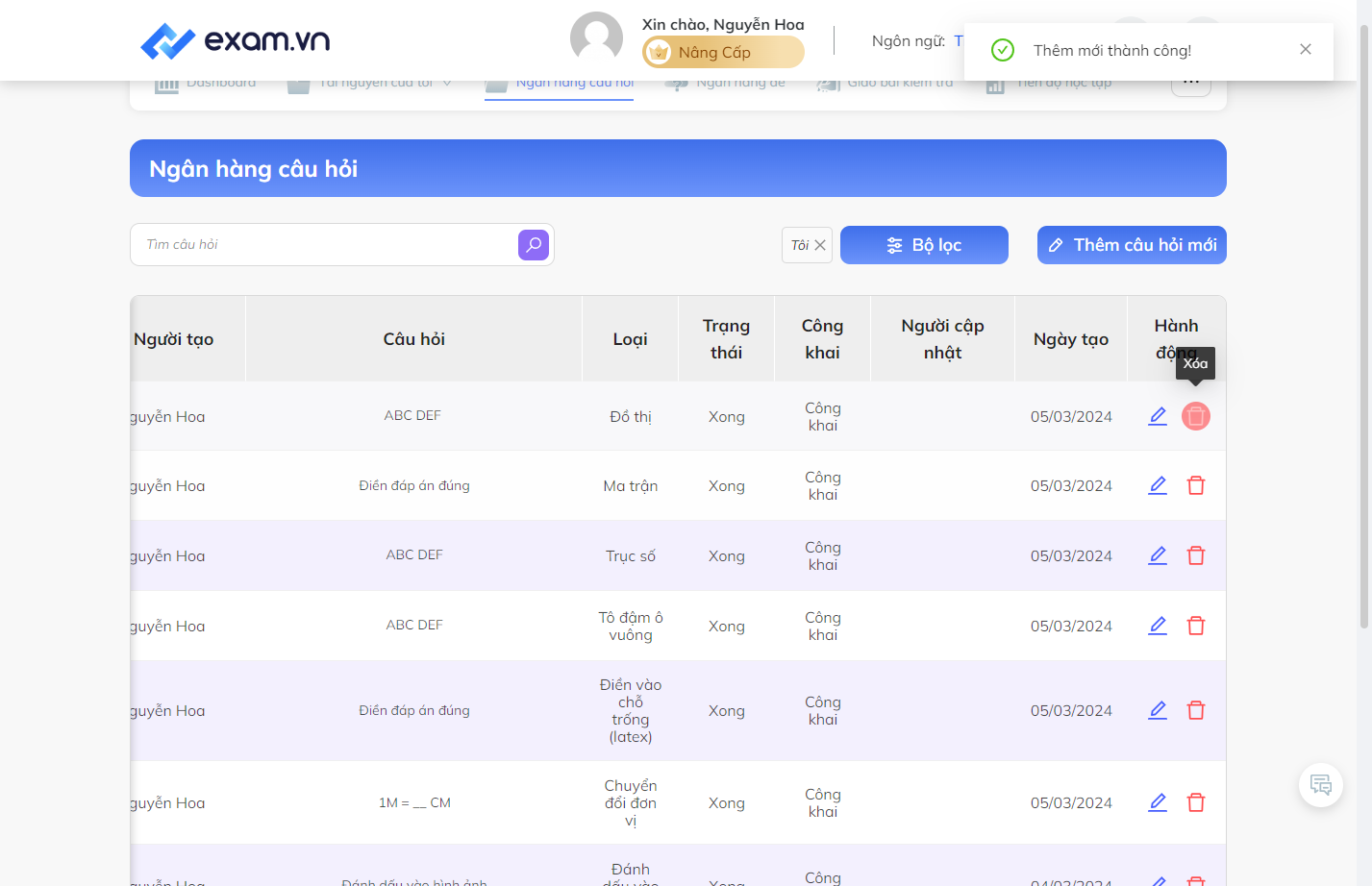The width and height of the screenshot is (1372, 886).
Task: Delete the 'Điền vào chỗ trống (latex)' question
Action: tap(1196, 710)
